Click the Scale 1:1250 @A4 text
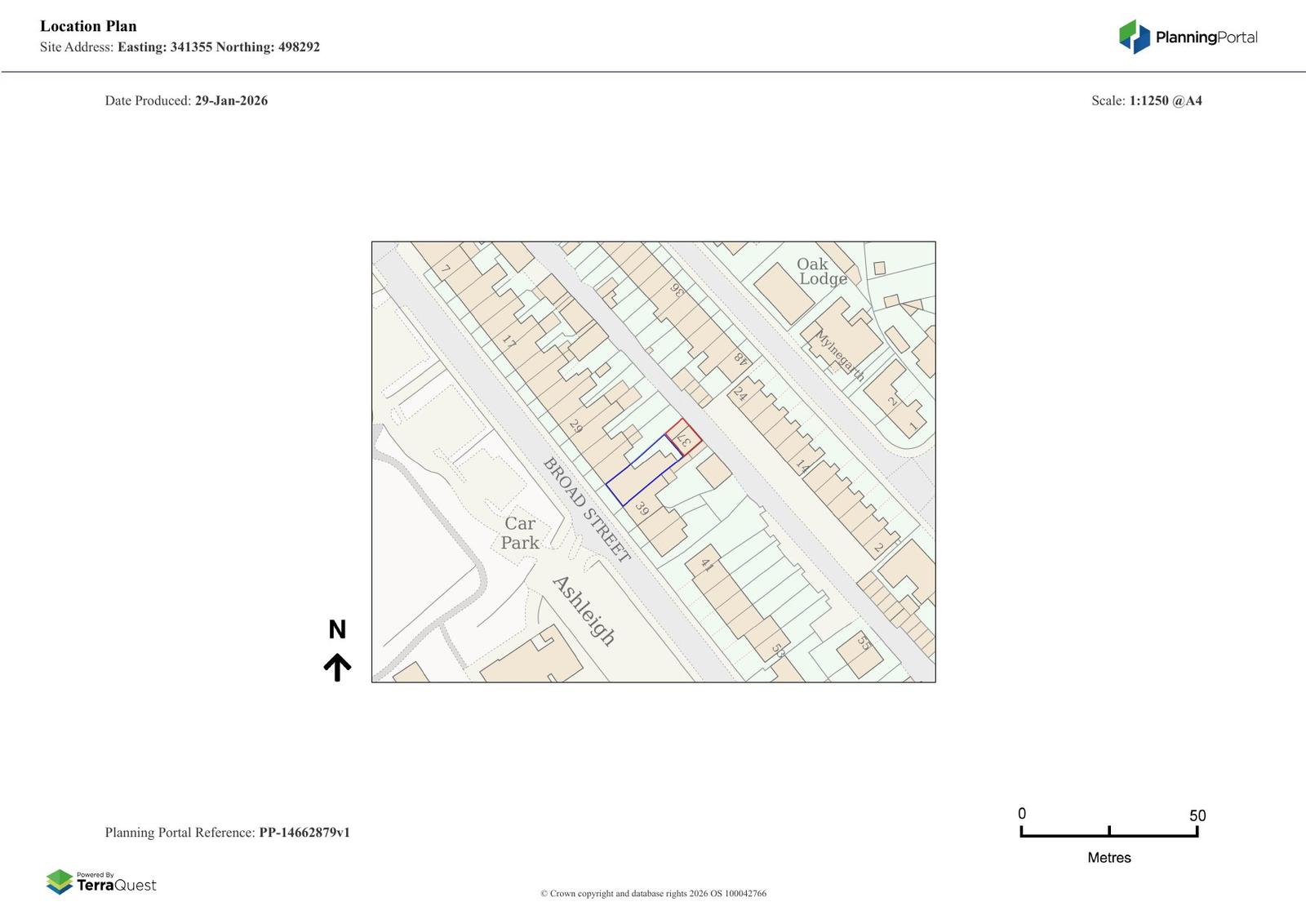Screen dimensions: 1306x924 pos(1146,100)
